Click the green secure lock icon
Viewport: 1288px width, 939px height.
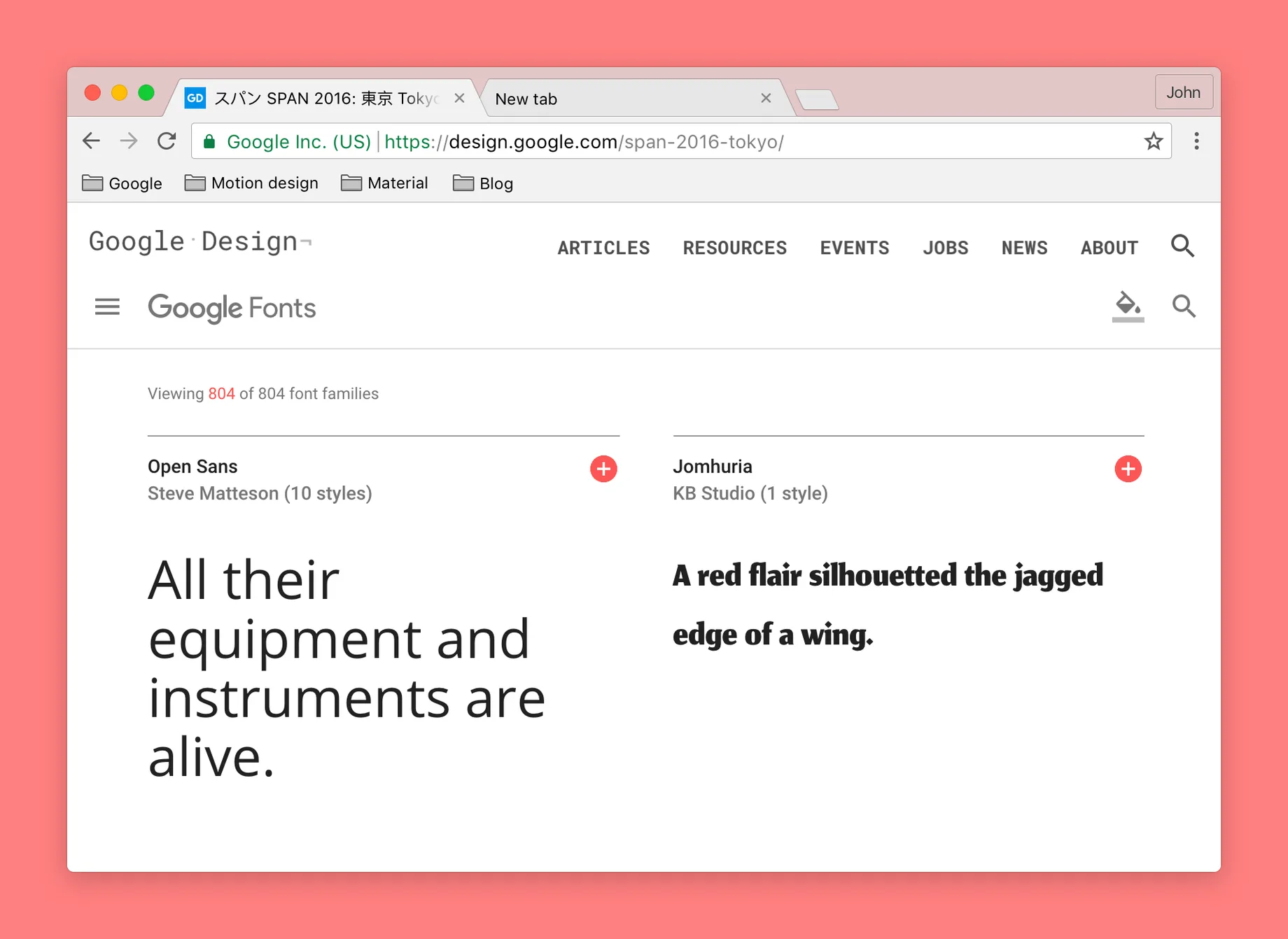(209, 142)
